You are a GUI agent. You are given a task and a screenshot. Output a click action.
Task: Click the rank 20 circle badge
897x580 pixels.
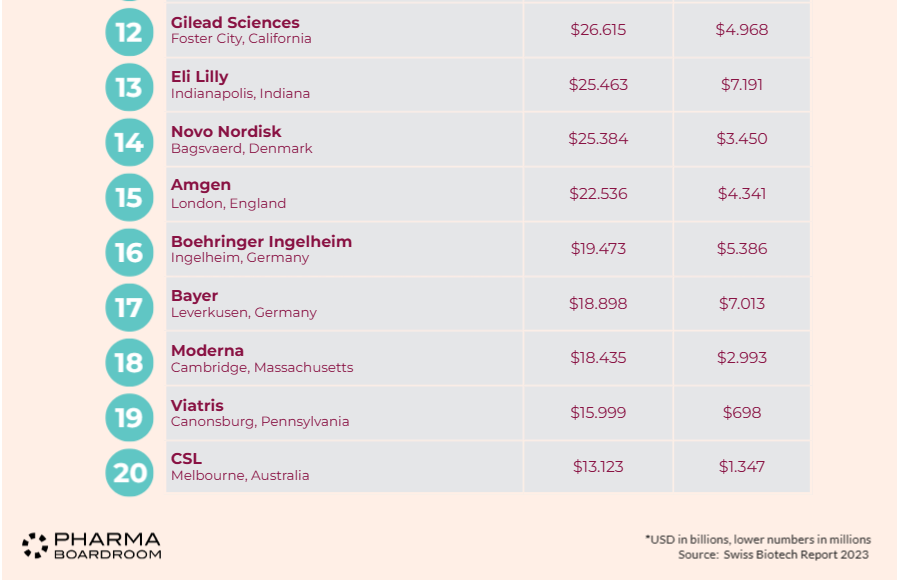pos(129,471)
